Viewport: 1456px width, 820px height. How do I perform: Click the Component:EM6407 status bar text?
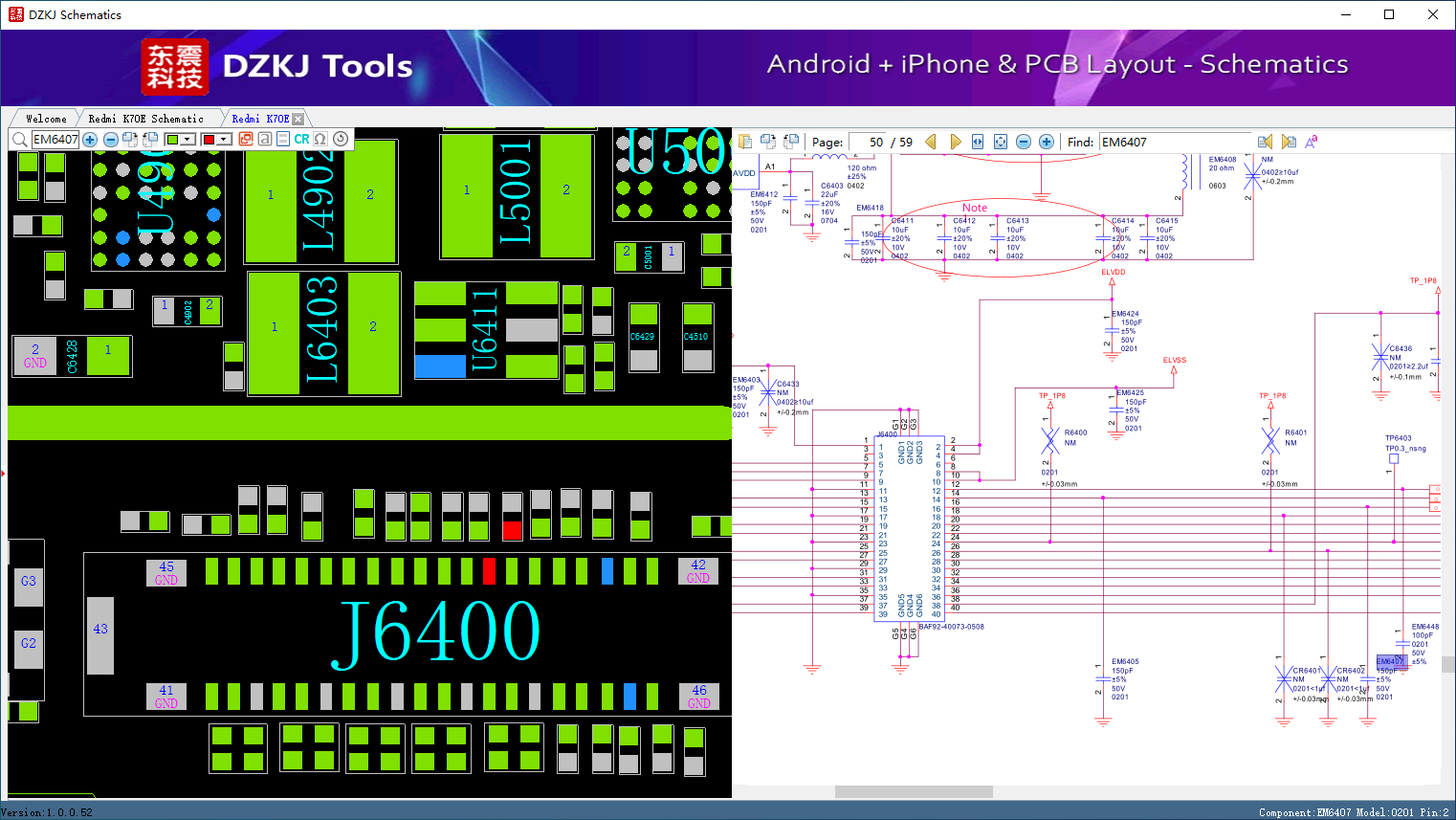(1354, 812)
